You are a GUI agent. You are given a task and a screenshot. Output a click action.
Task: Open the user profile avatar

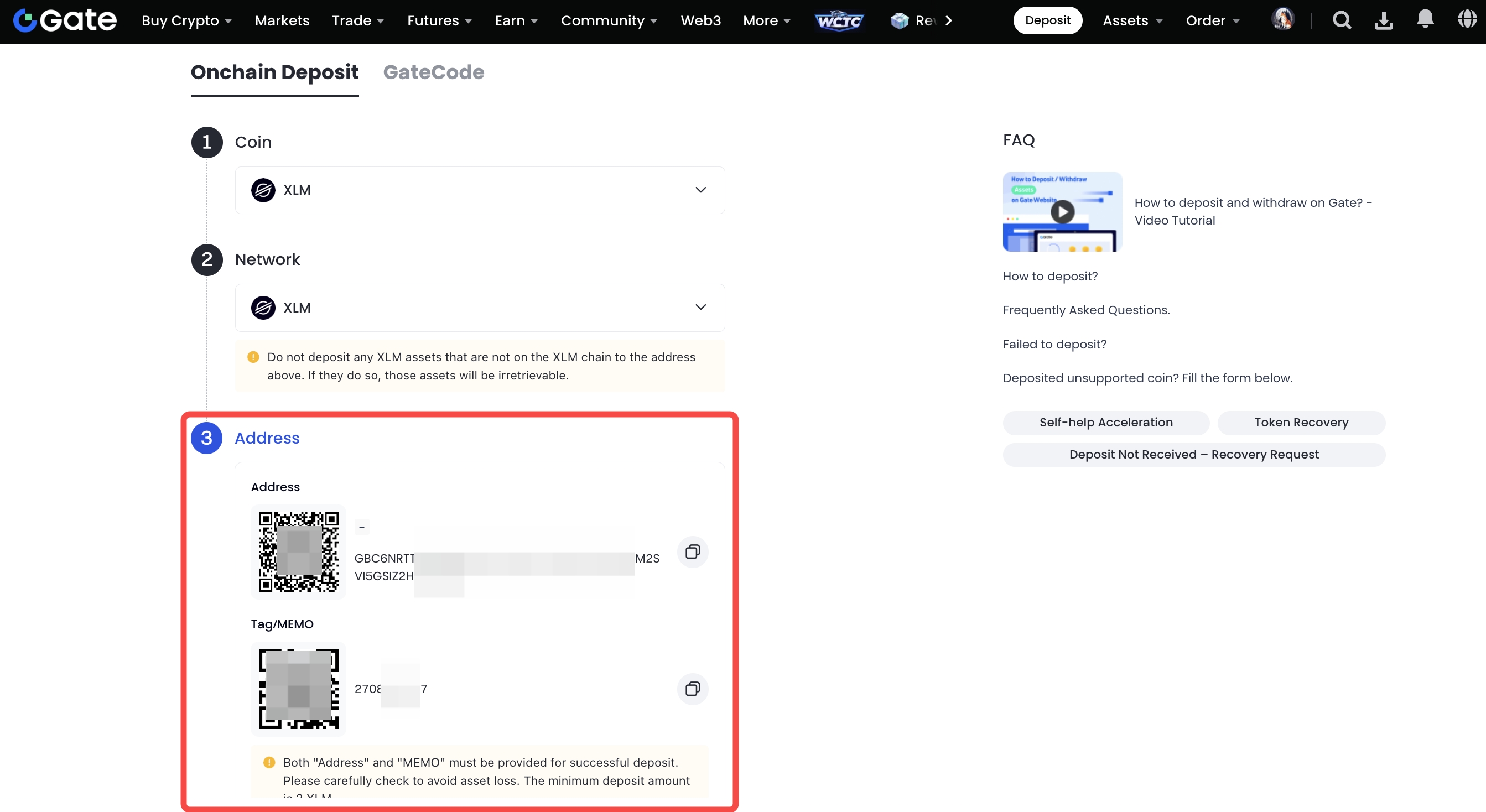coord(1283,19)
